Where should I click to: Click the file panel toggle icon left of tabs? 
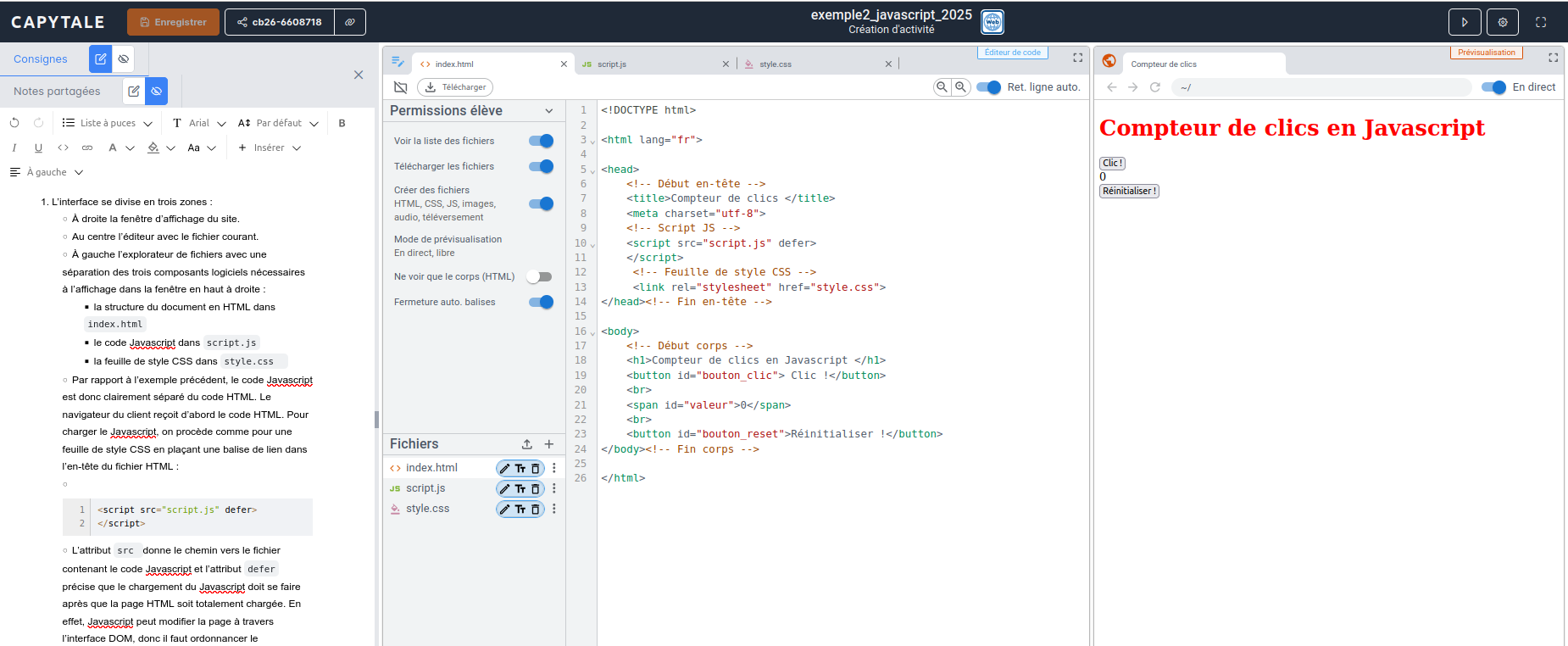[x=398, y=62]
